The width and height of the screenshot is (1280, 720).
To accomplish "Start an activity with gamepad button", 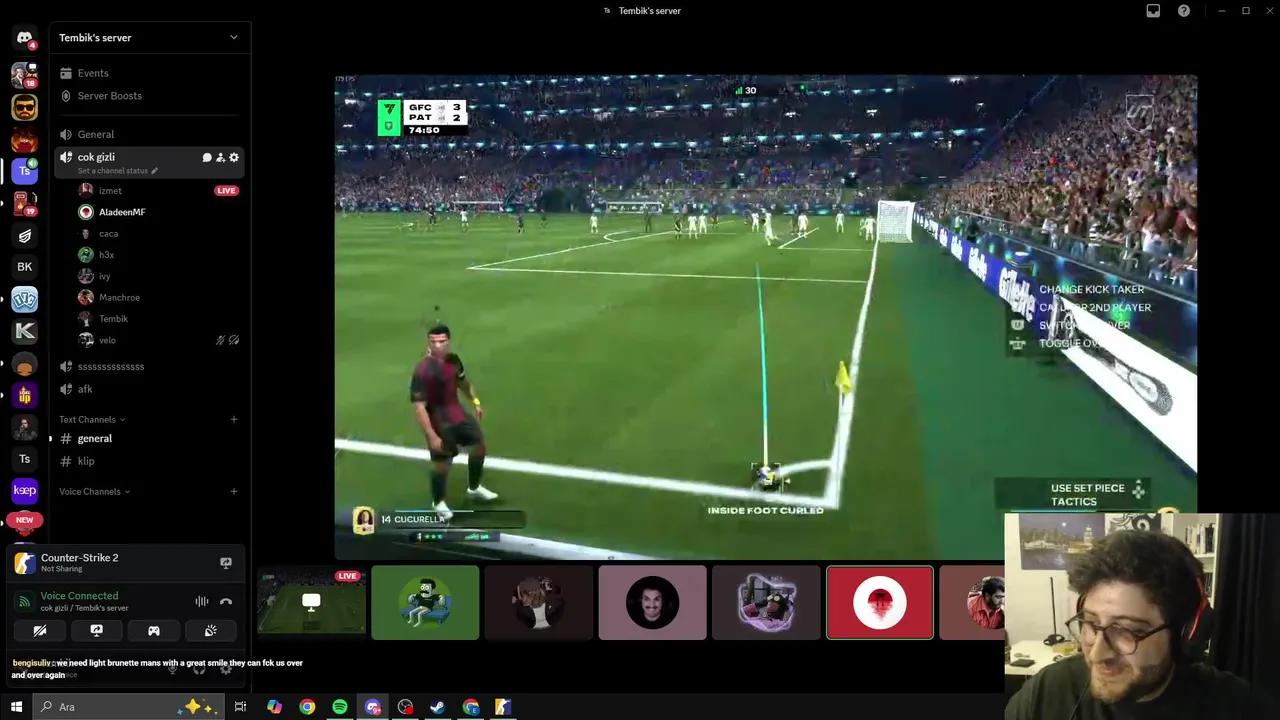I will (x=154, y=631).
